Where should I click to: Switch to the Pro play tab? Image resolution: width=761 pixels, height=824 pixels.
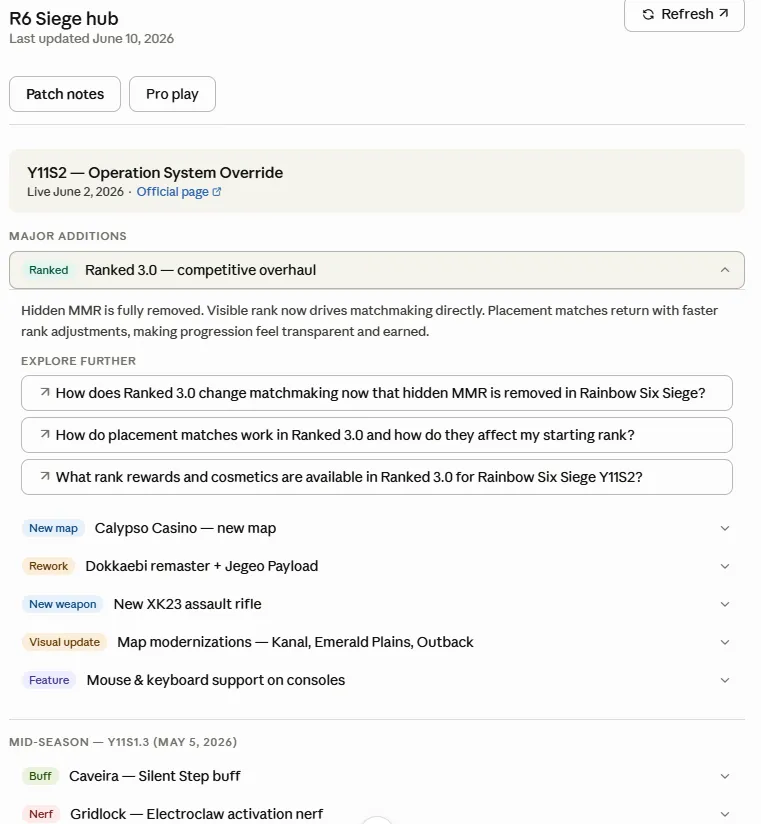point(172,94)
